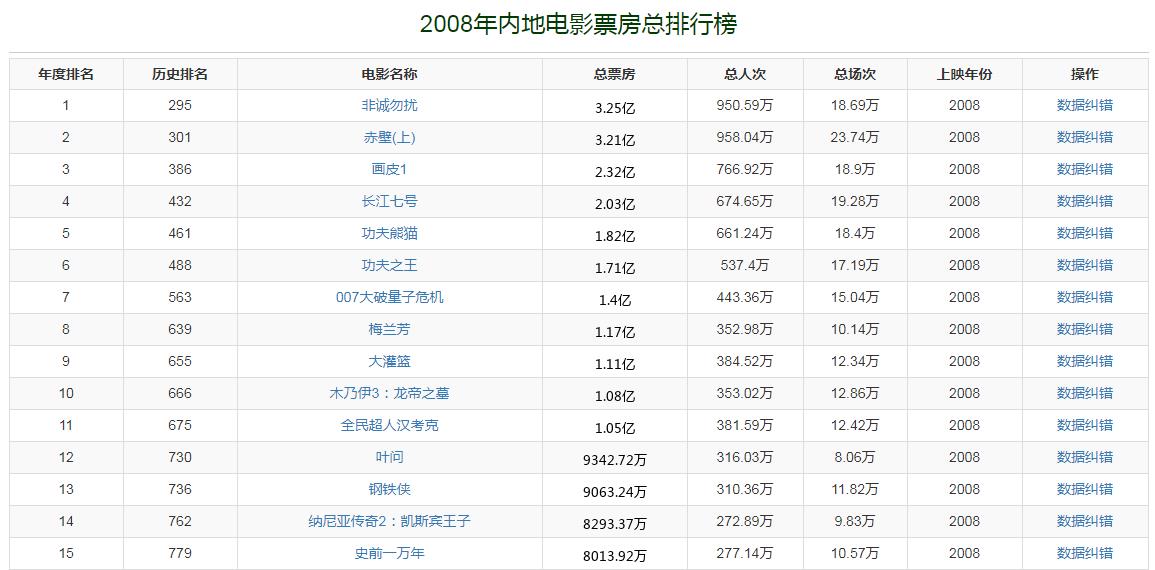Viewport: 1155px width, 570px height.
Task: Select the 功夫熊猫 movie link
Action: (389, 233)
